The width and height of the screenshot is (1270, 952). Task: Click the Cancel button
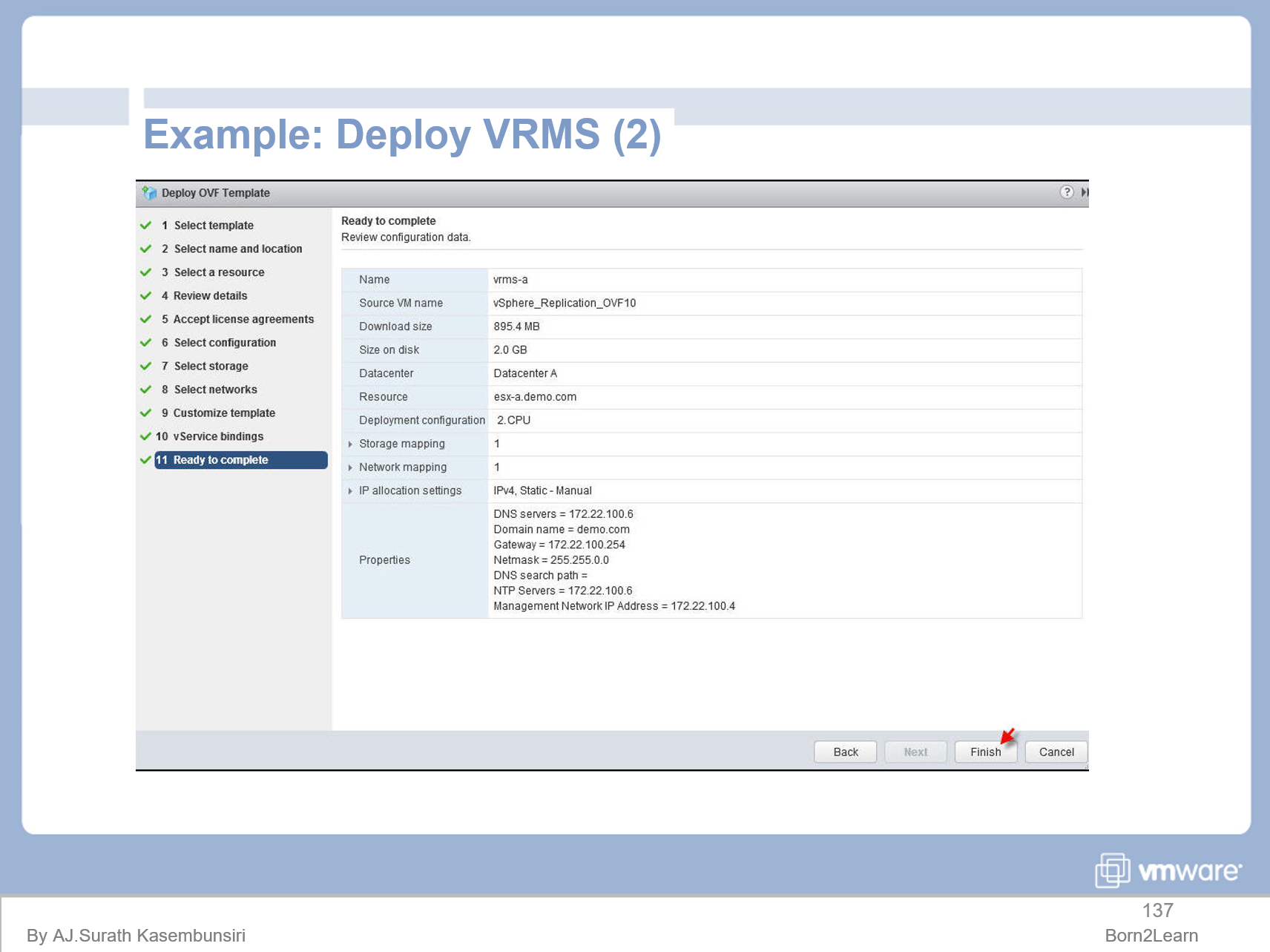point(1056,752)
